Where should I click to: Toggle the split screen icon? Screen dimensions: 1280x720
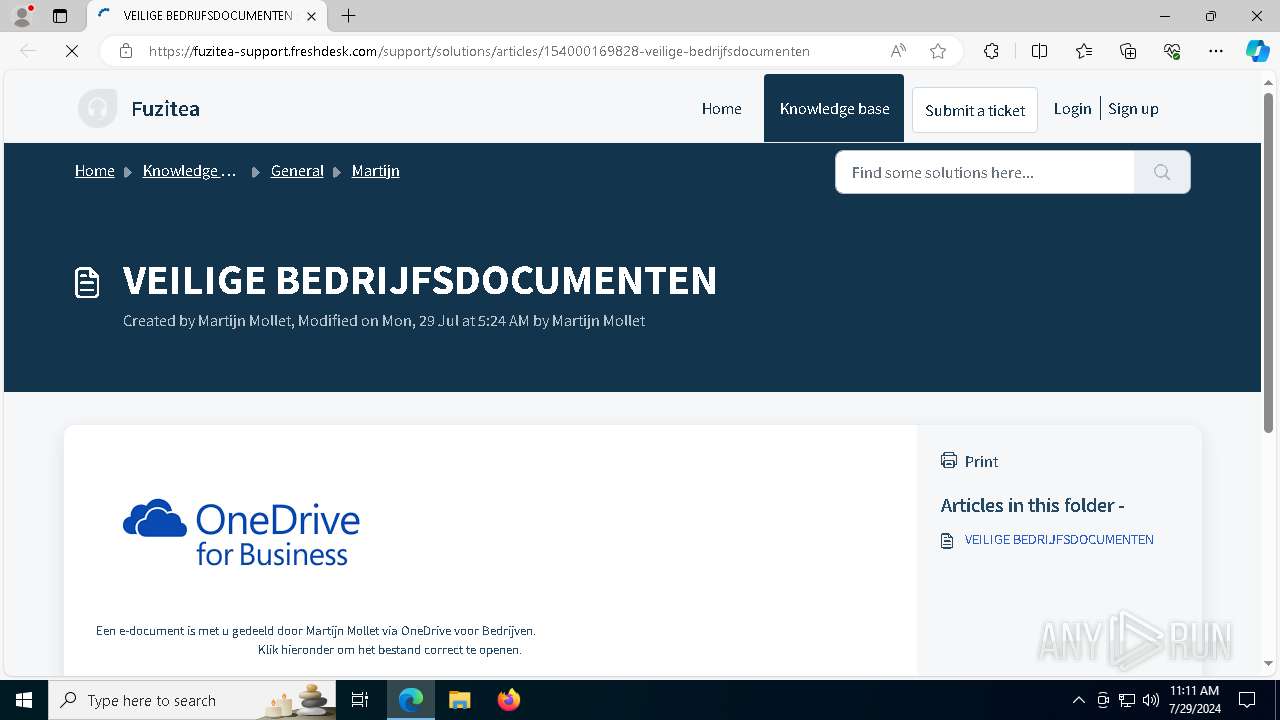pyautogui.click(x=1039, y=51)
